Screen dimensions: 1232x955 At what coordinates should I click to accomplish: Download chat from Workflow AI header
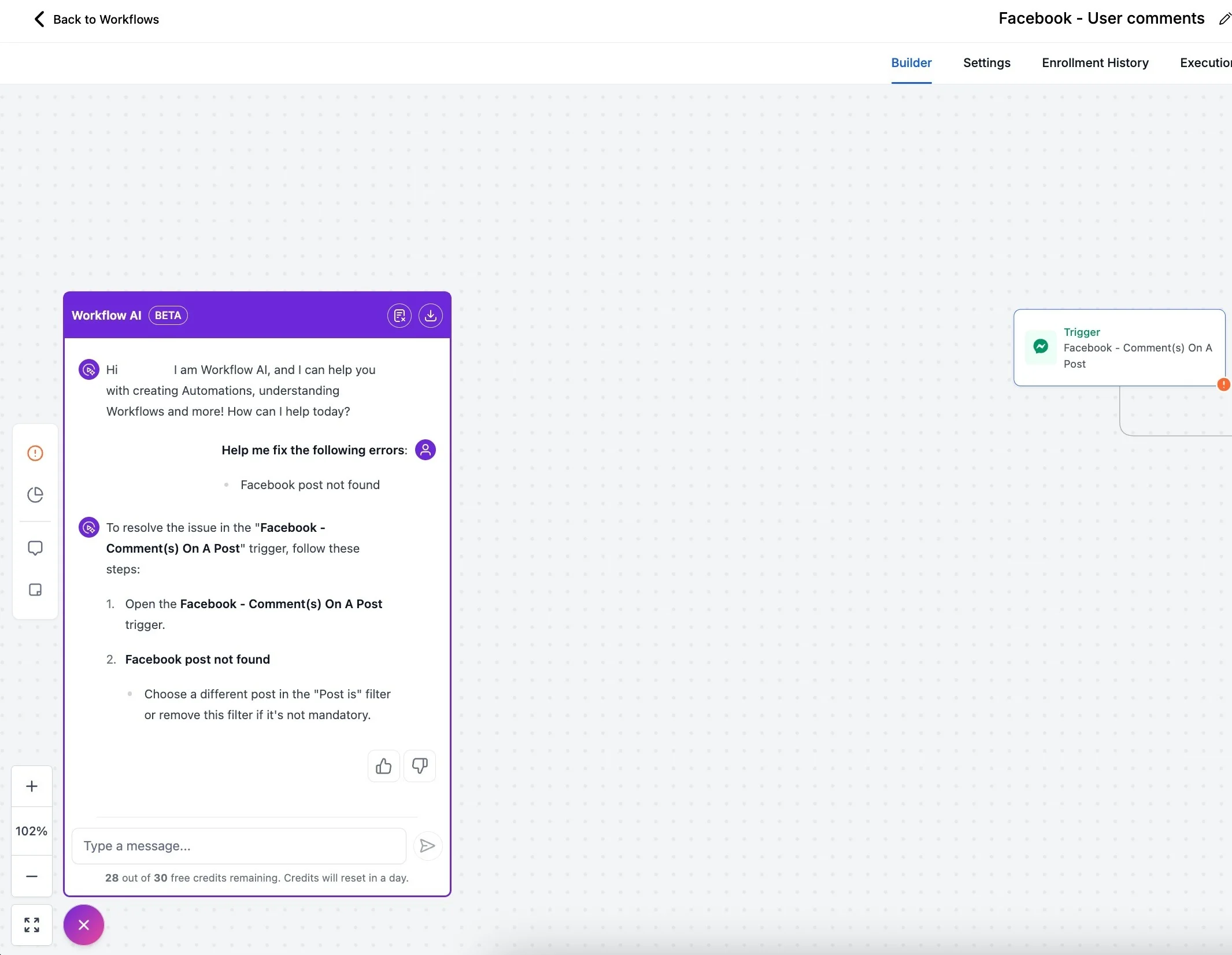coord(431,316)
